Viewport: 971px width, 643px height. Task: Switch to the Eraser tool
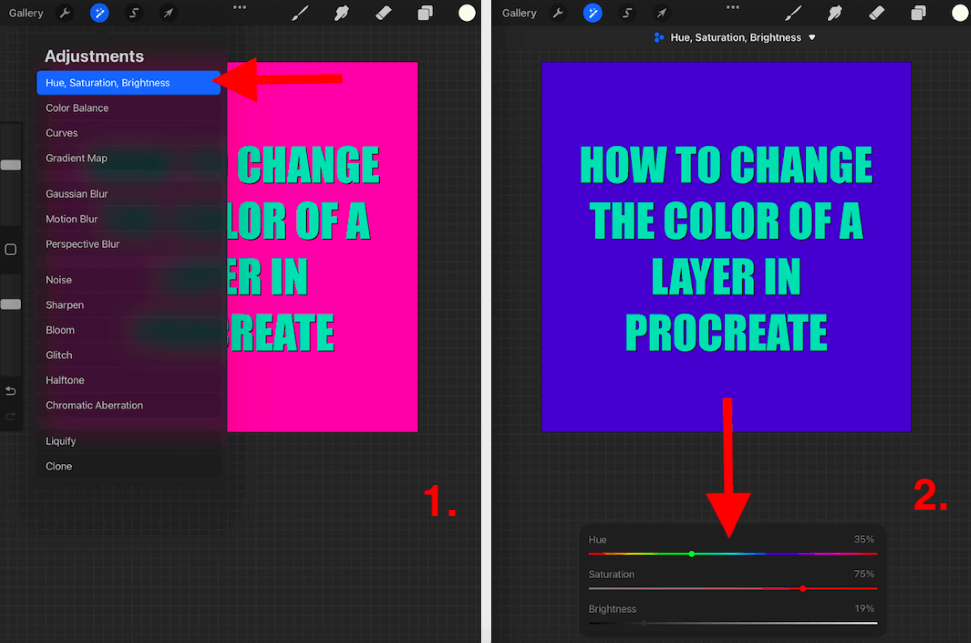pyautogui.click(x=382, y=12)
